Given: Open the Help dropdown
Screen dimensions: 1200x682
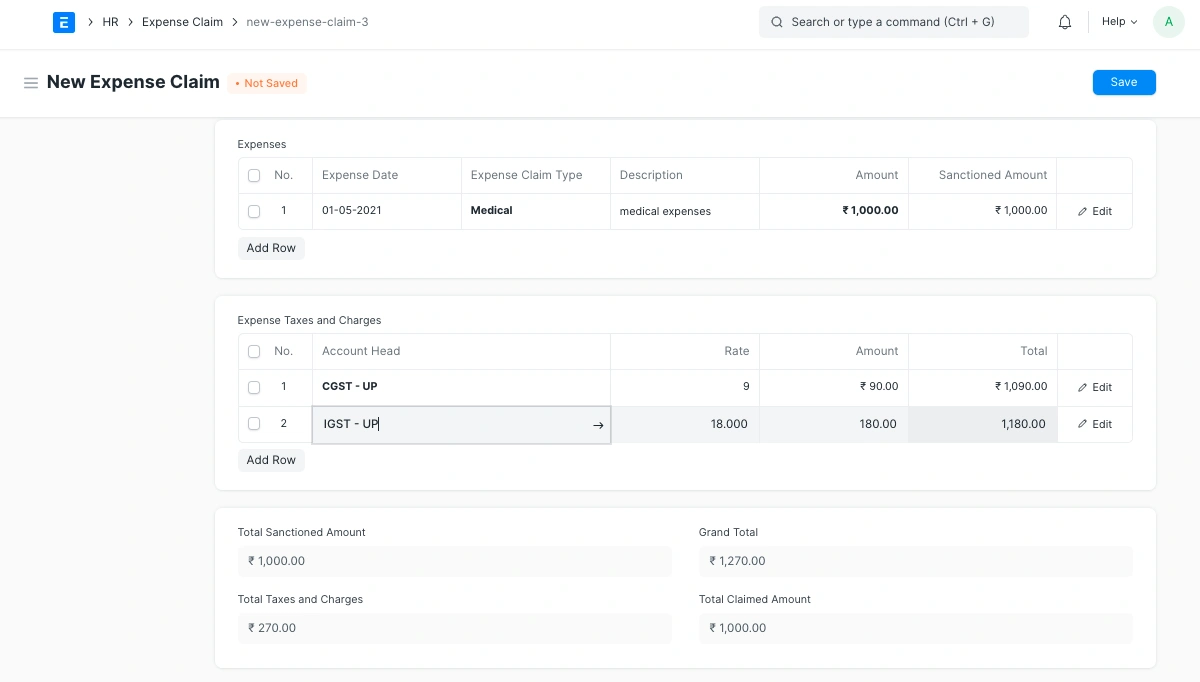Looking at the screenshot, I should (x=1117, y=21).
